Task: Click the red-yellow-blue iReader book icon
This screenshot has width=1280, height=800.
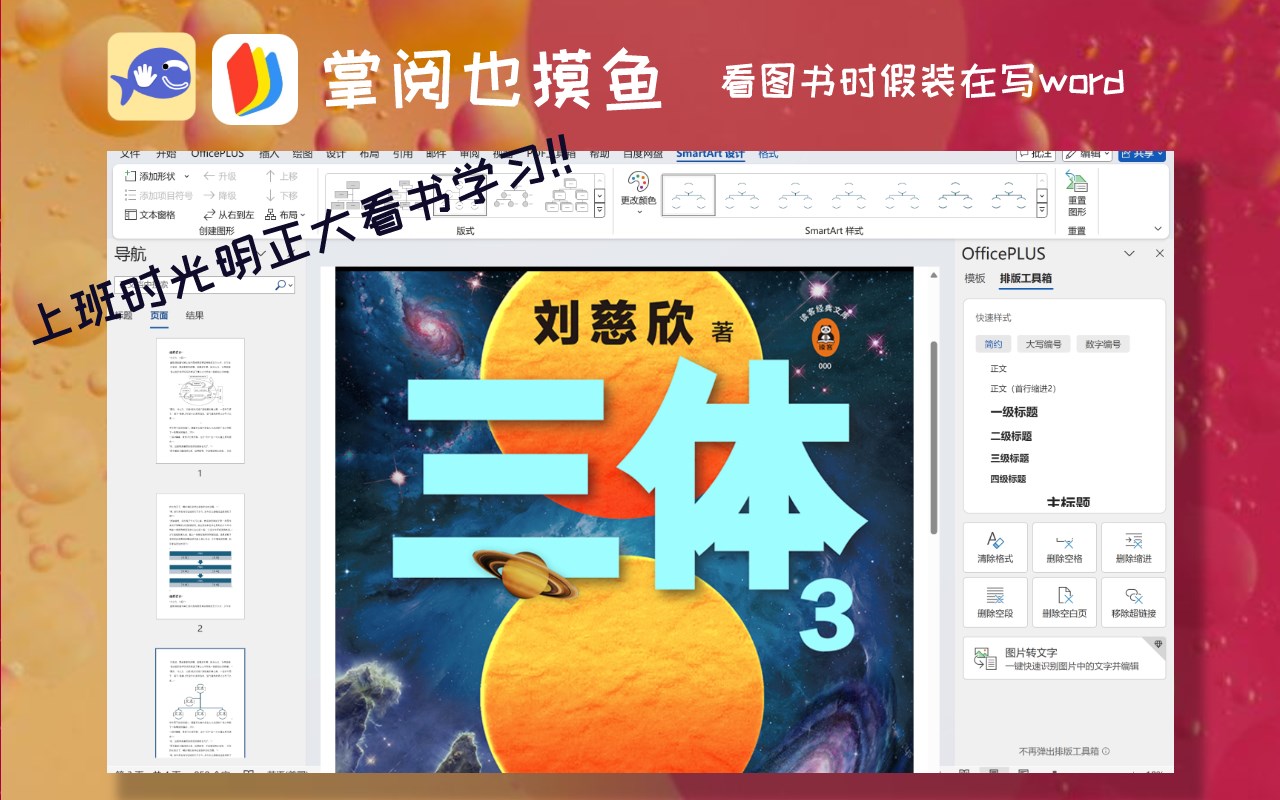Action: 254,79
